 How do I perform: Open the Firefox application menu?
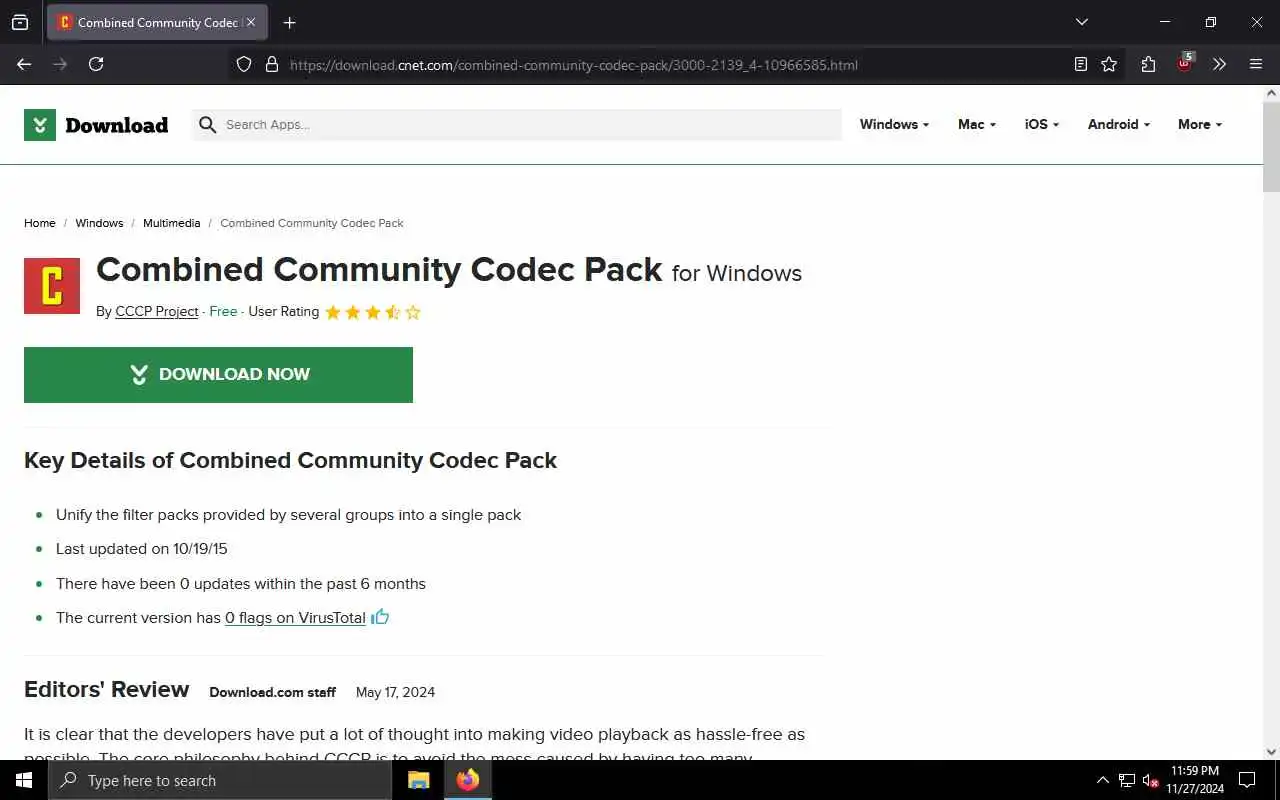1256,64
